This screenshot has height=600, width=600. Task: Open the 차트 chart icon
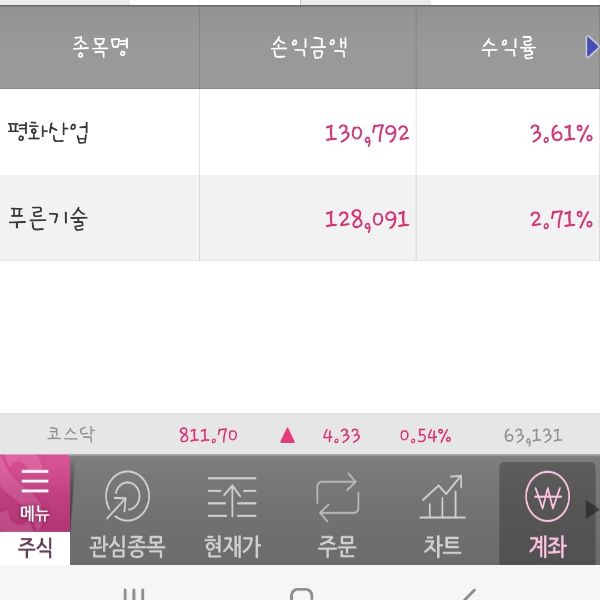pyautogui.click(x=442, y=510)
